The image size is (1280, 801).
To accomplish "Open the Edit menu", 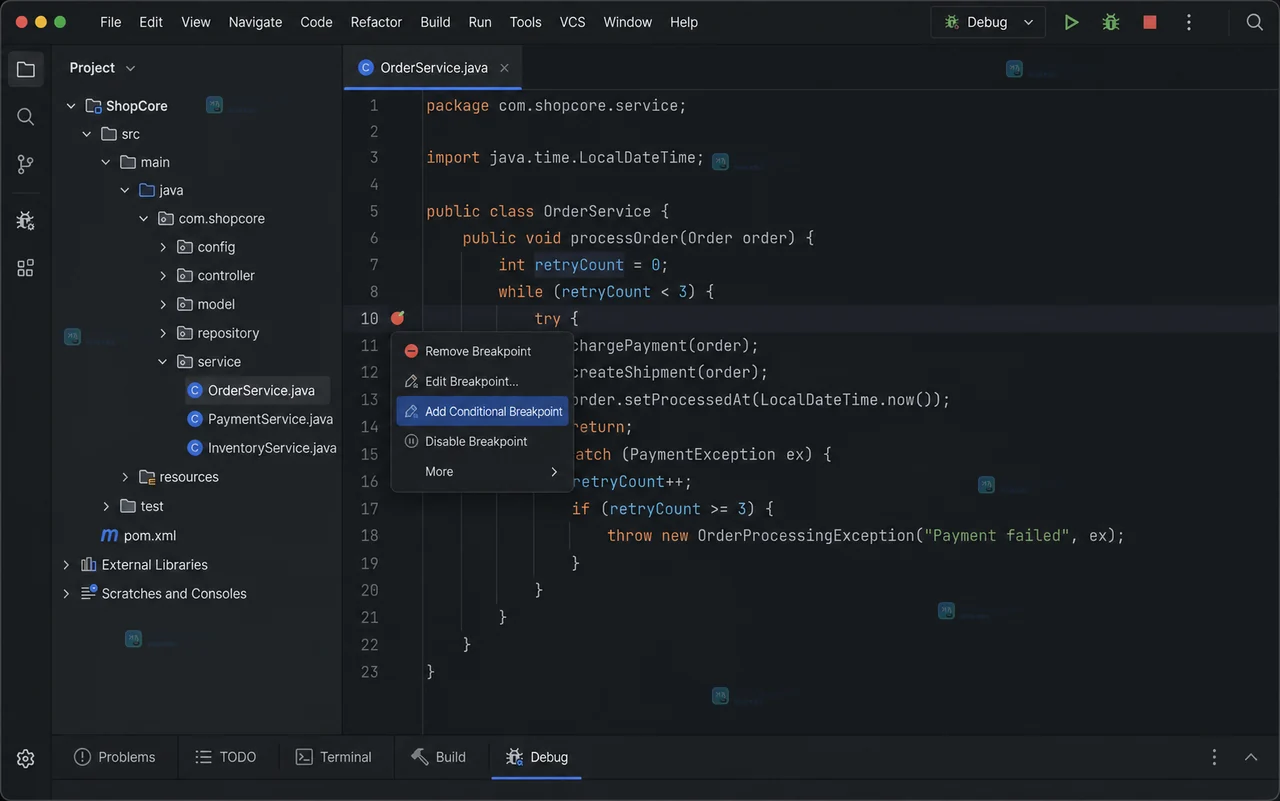I will click(x=151, y=22).
